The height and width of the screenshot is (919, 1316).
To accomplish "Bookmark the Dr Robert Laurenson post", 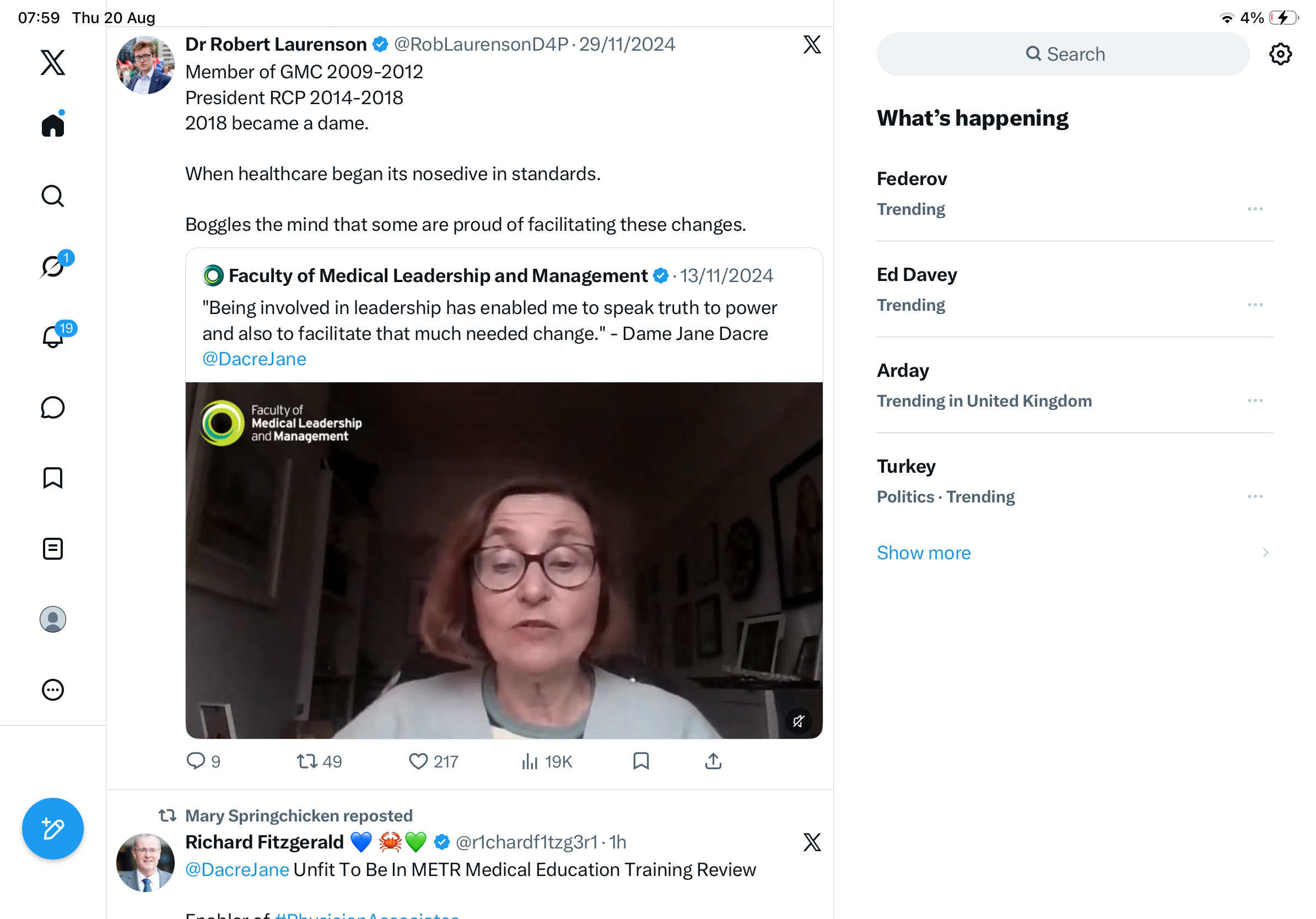I will 641,761.
